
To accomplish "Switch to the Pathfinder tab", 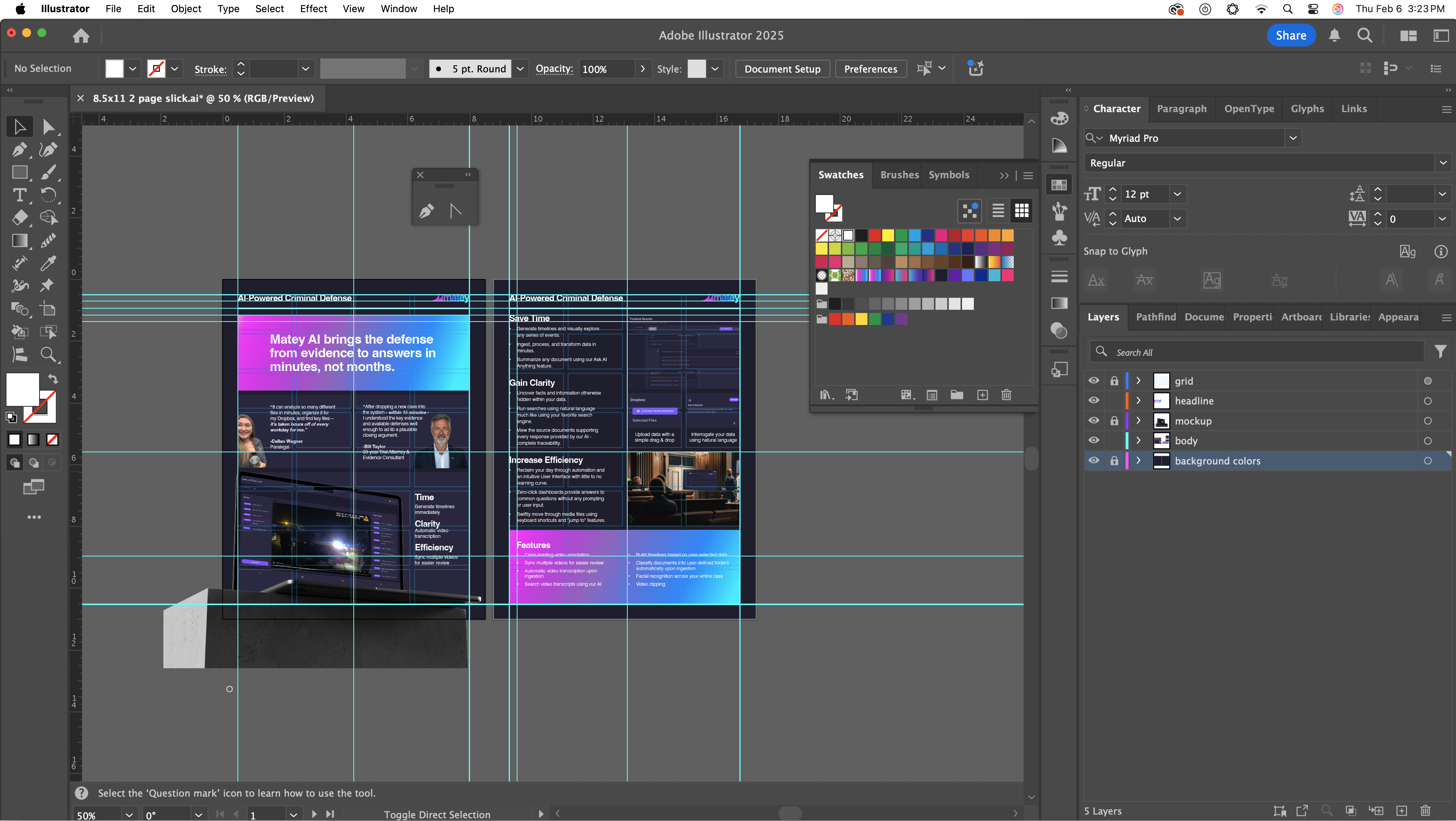I will [1156, 317].
